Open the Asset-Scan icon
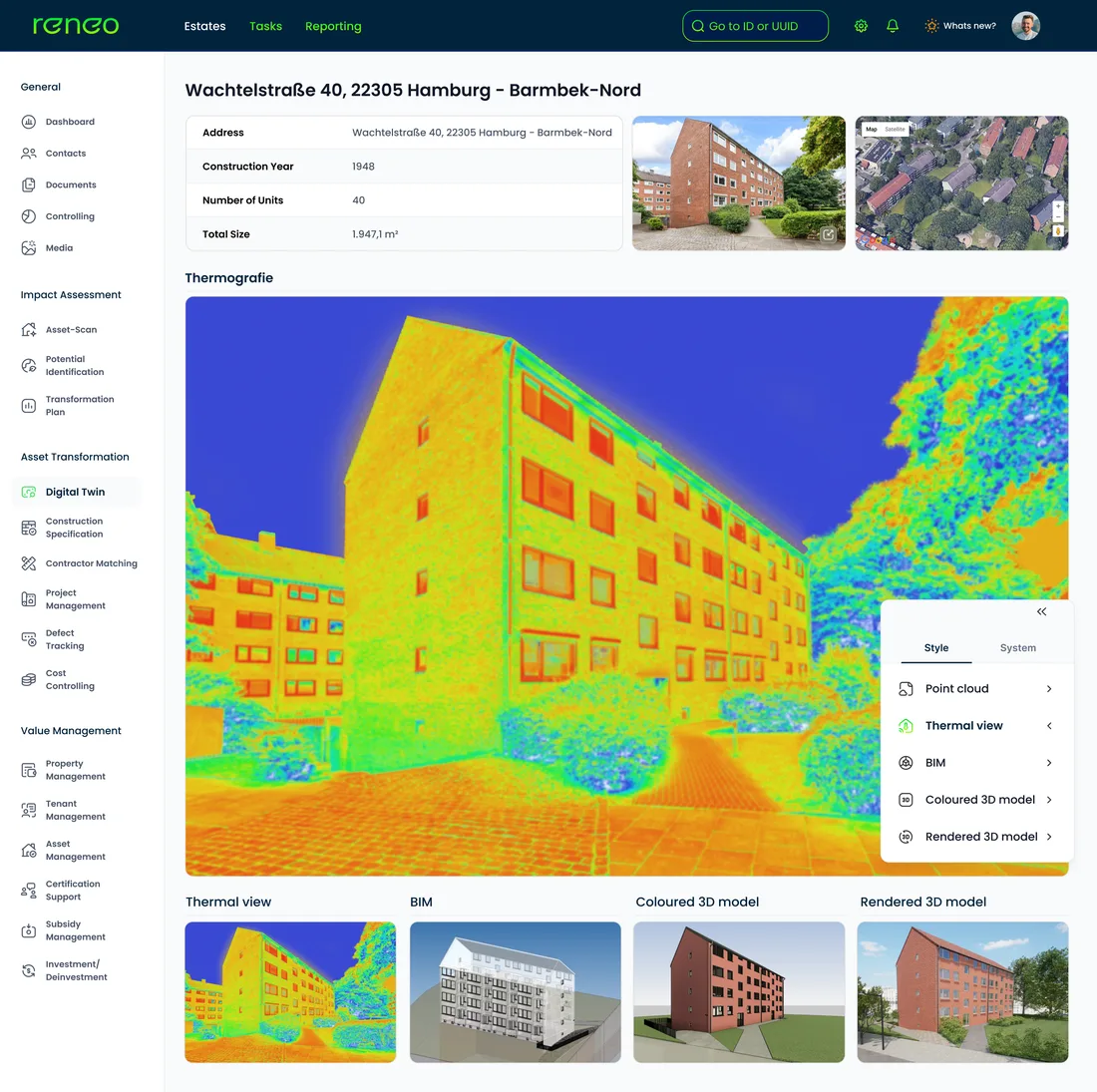 [29, 329]
